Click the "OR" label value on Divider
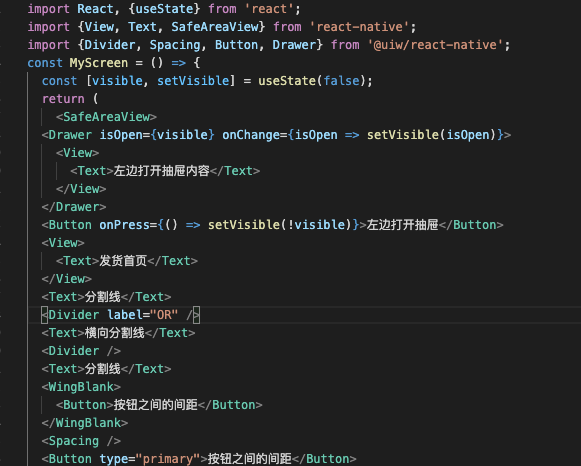 (164, 315)
